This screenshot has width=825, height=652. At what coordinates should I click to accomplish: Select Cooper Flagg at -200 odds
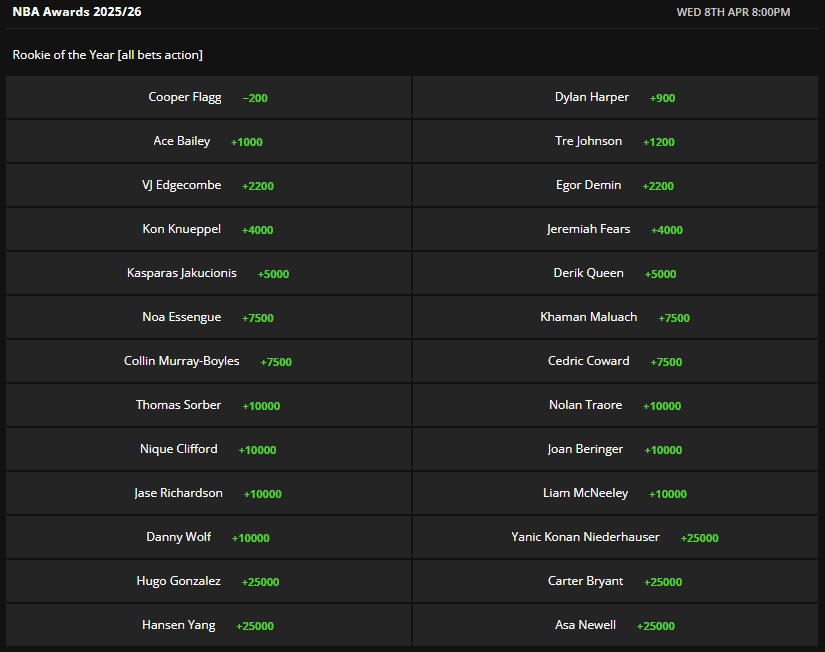point(208,97)
